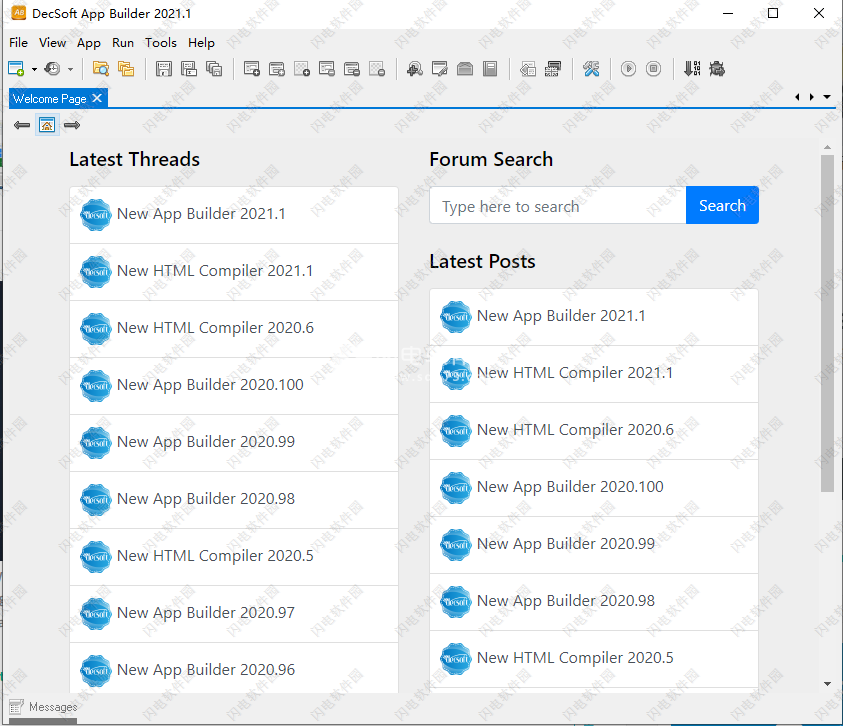The height and width of the screenshot is (726, 843).
Task: Click the first window-with-plus add icon
Action: coord(252,69)
